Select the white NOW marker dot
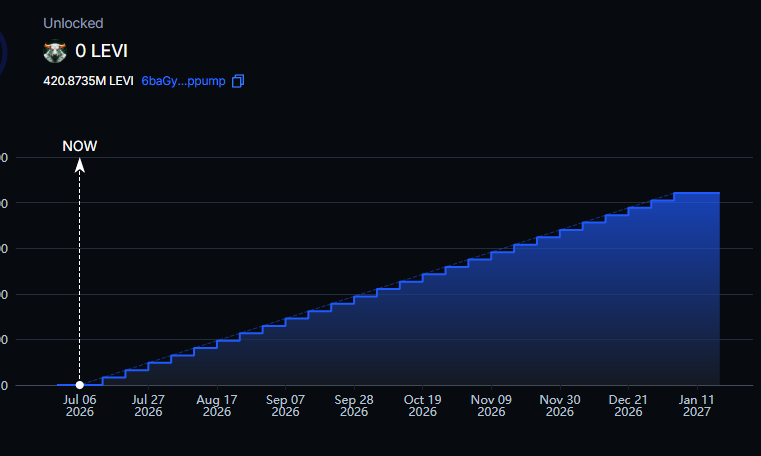The width and height of the screenshot is (761, 456). [80, 385]
